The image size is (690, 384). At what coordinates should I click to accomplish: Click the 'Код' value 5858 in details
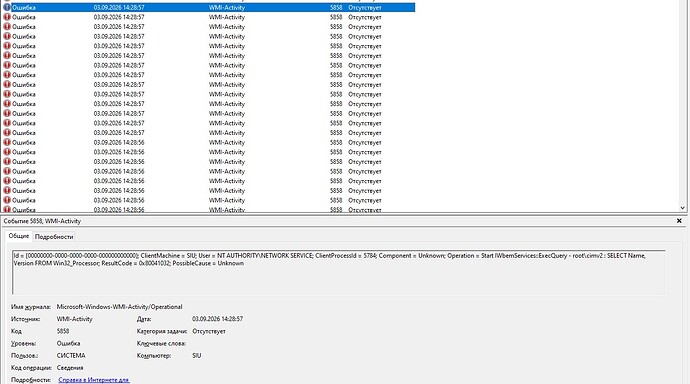point(62,331)
